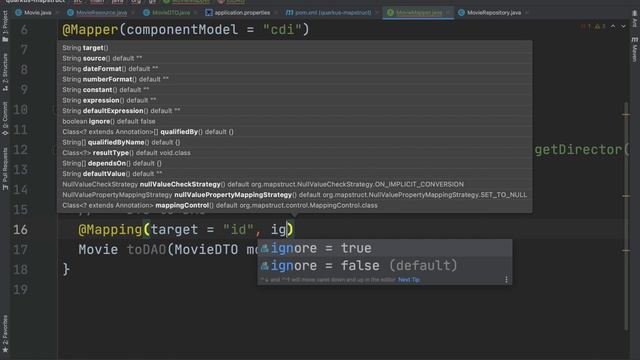Click the 'nullValuePropertyMappingStrategy()' row
The width and height of the screenshot is (640, 360).
[294, 195]
